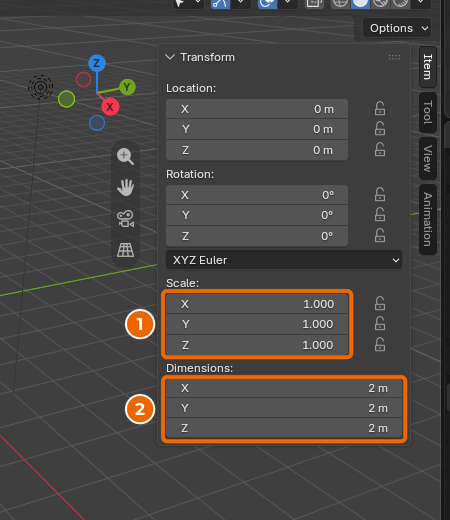Lock the Location Z value
Image resolution: width=450 pixels, height=520 pixels.
click(380, 150)
